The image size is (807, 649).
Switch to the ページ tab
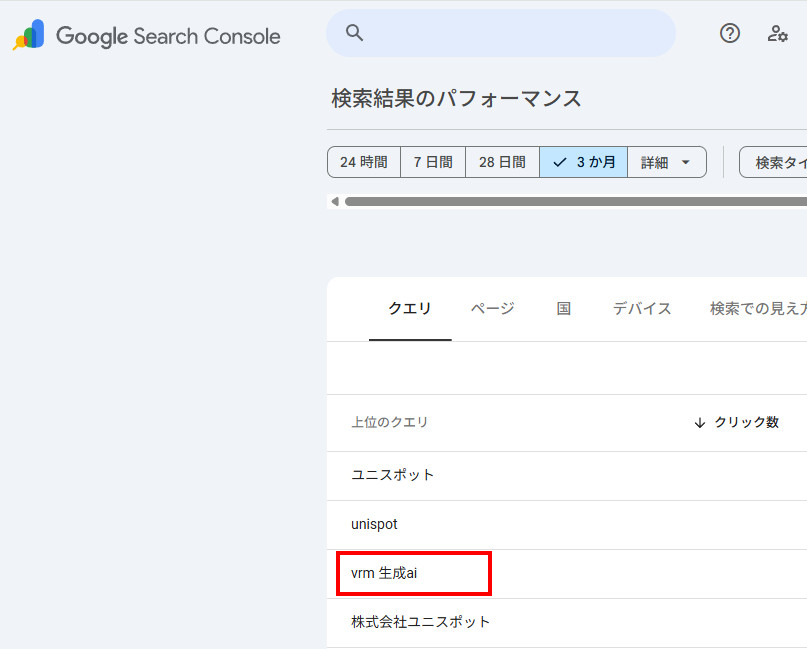(492, 309)
